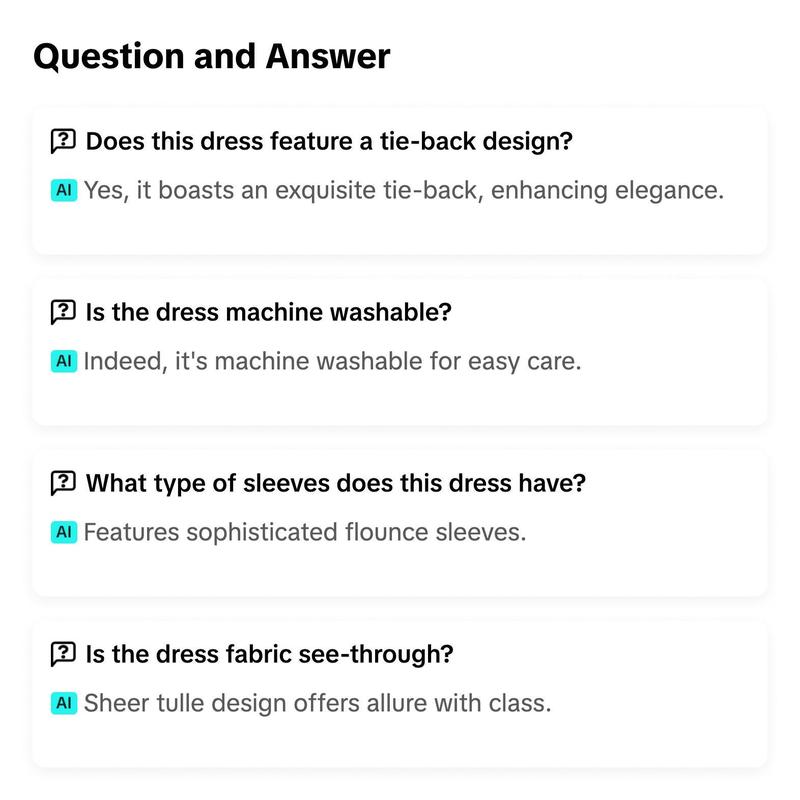Click the question icon beside machine washable question
Screen dimensions: 800x800
click(x=63, y=312)
